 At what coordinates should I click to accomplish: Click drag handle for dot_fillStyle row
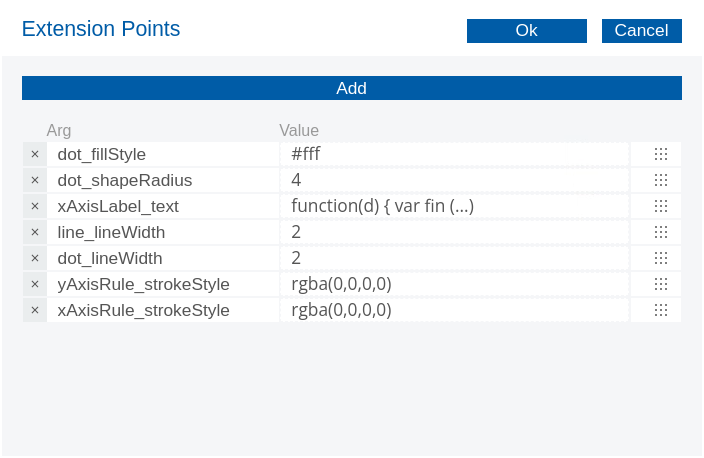point(660,154)
